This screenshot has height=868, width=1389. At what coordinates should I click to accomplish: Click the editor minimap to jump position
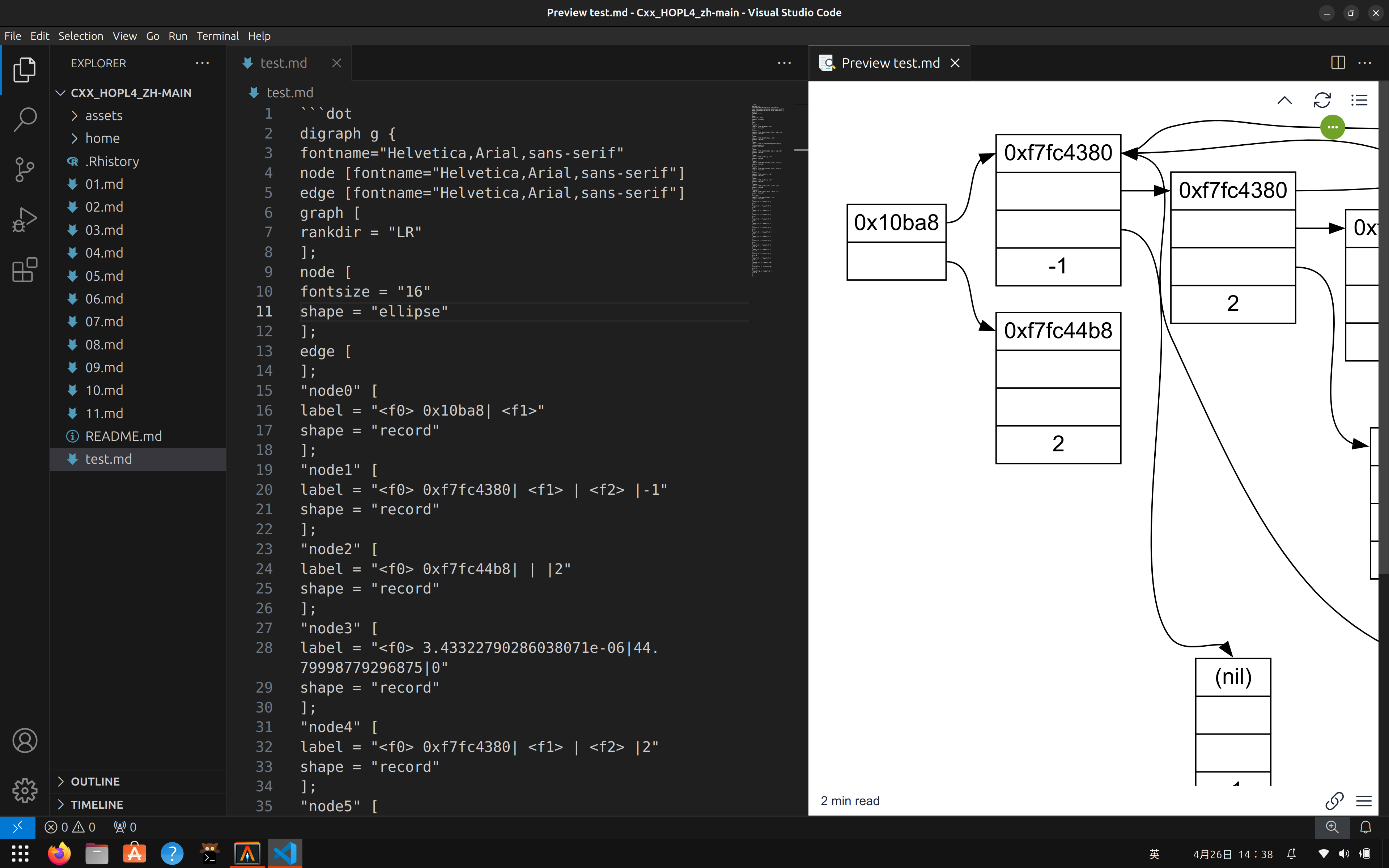[x=769, y=190]
